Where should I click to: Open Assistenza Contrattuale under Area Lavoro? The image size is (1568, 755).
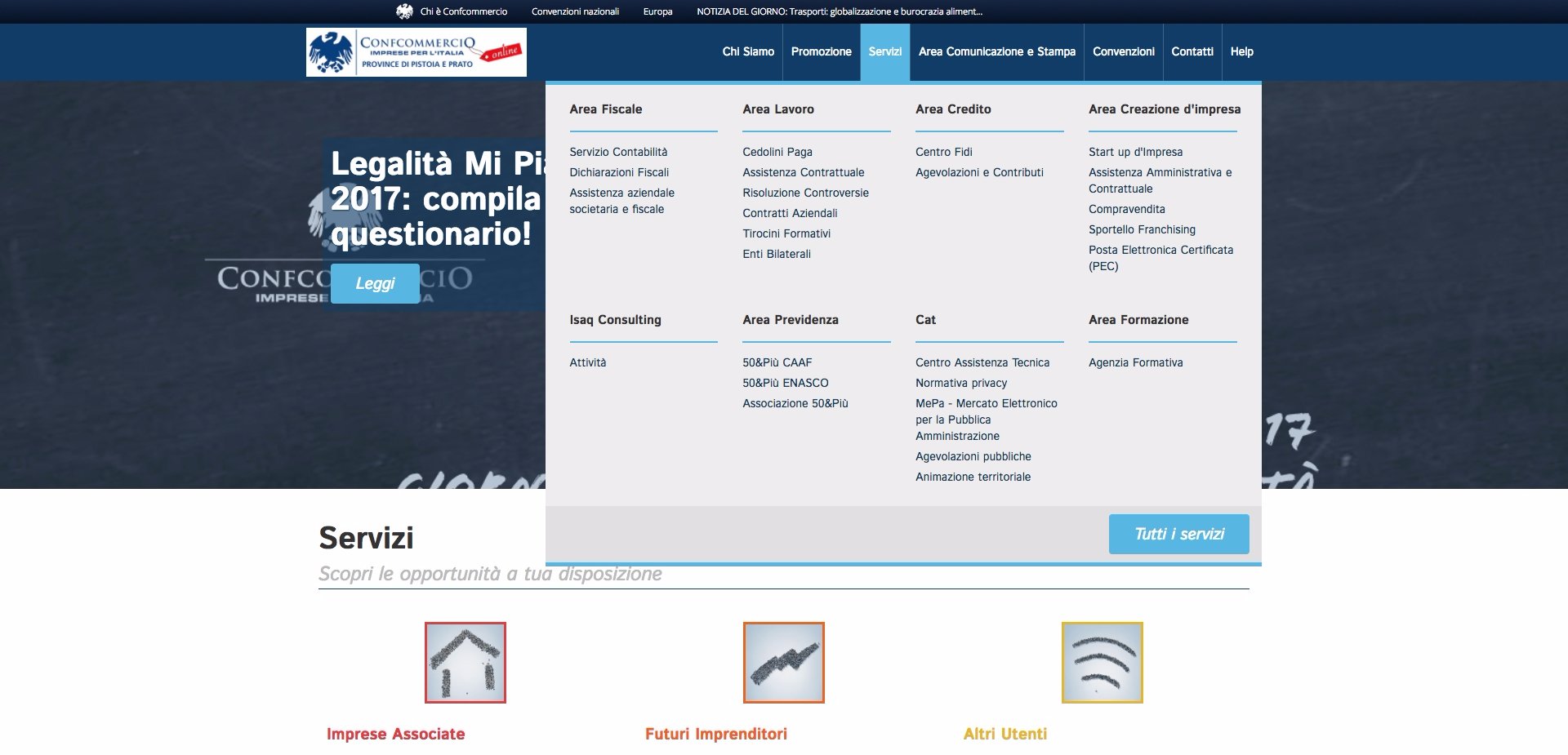(x=804, y=172)
